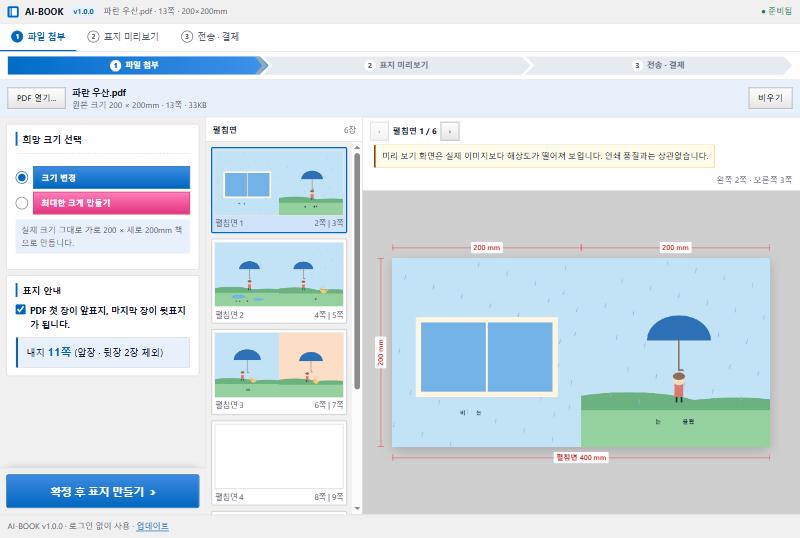Toggle the PDF 첫 장이 앞표지 checkbox

pyautogui.click(x=20, y=309)
